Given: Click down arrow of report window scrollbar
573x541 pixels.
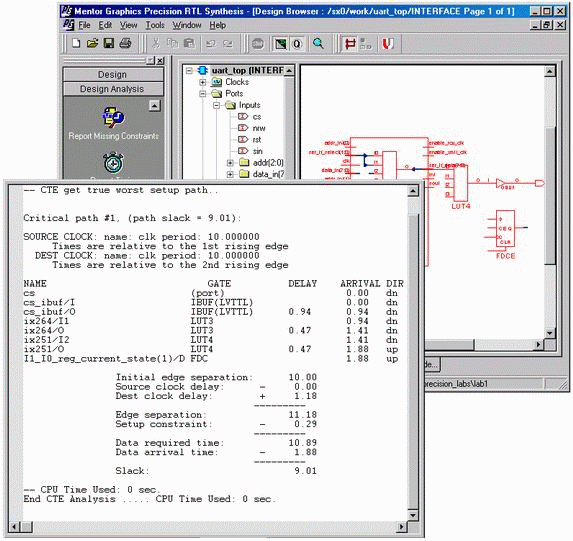Looking at the screenshot, I should pos(413,515).
